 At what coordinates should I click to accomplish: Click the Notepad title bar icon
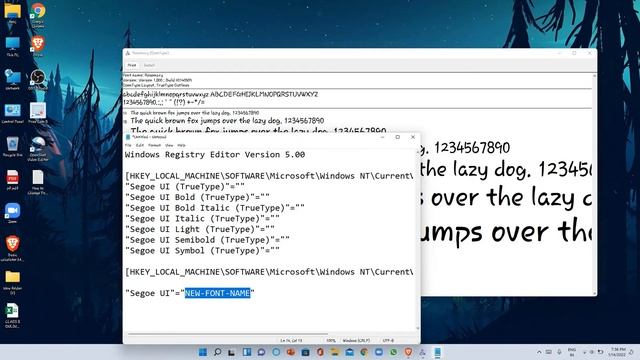[x=128, y=137]
